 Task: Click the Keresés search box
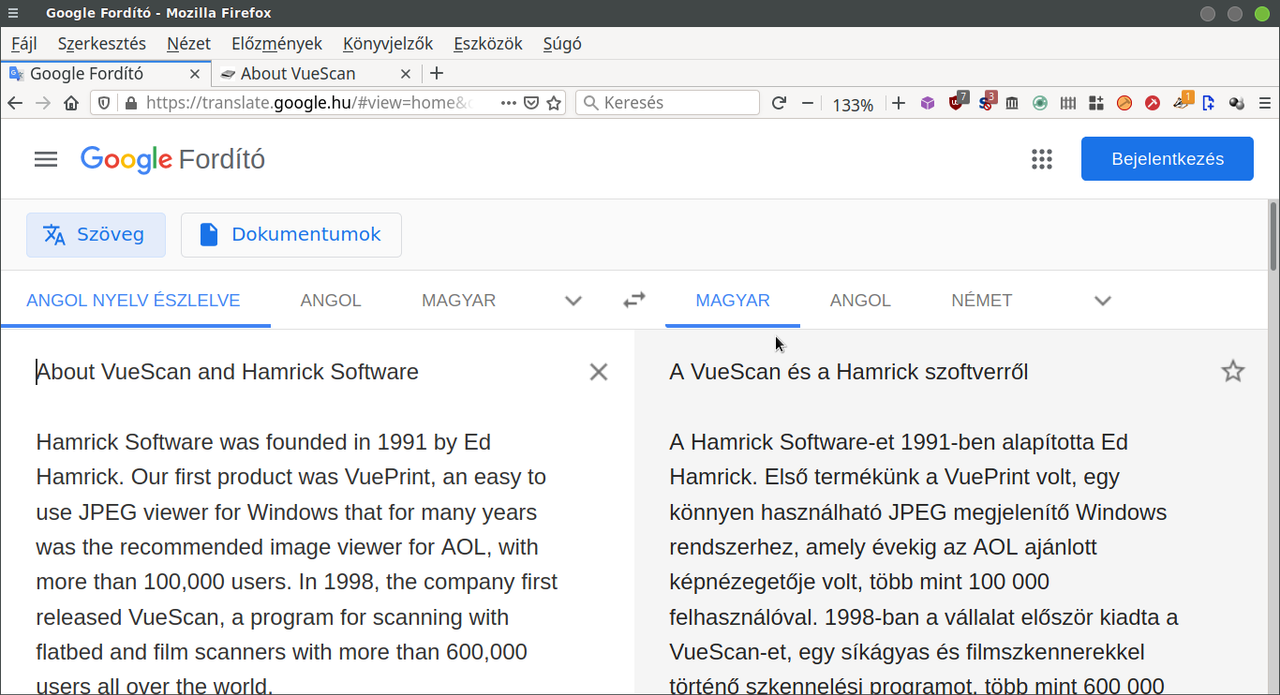[x=667, y=103]
